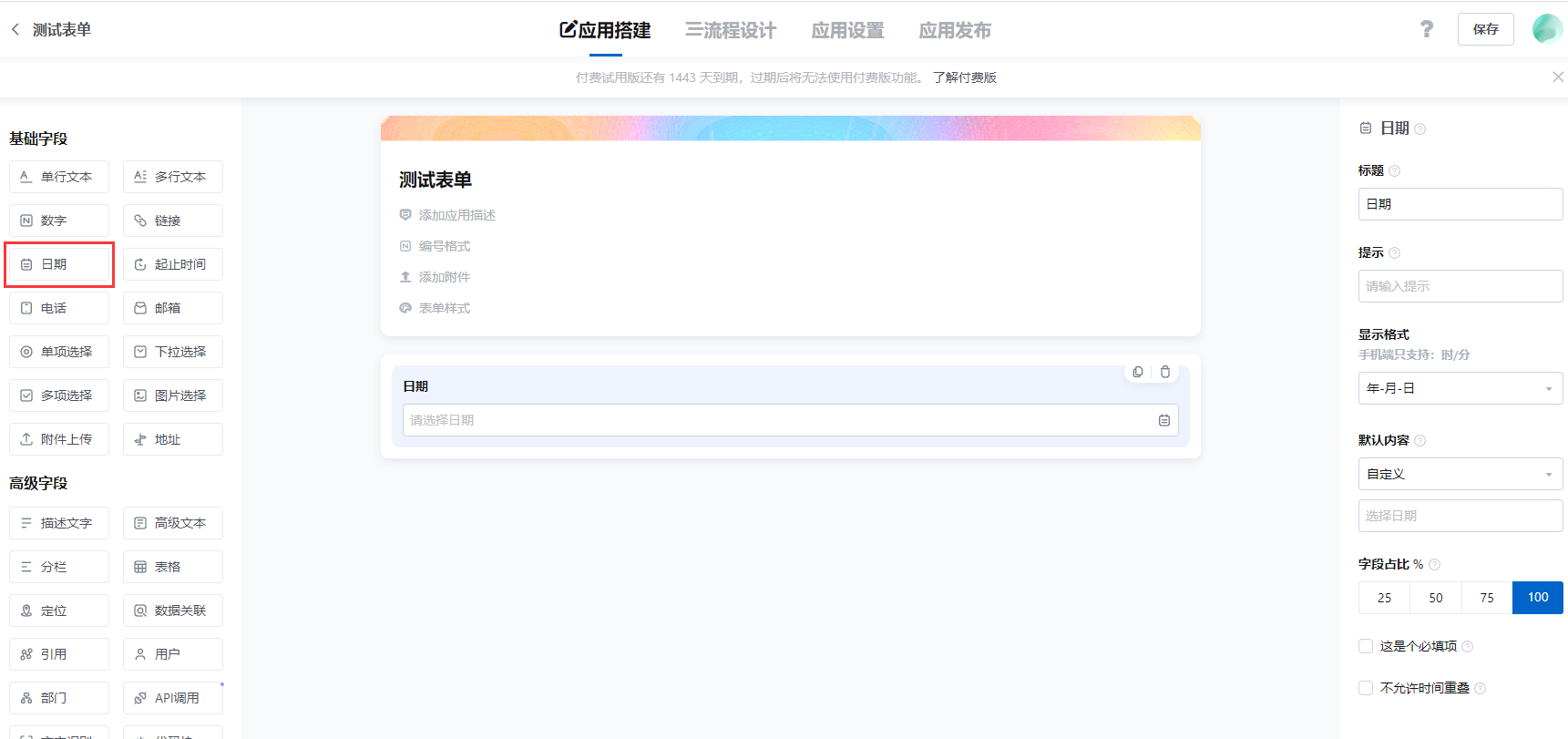Click the copy icon on date field
The width and height of the screenshot is (1568, 739).
[1138, 372]
